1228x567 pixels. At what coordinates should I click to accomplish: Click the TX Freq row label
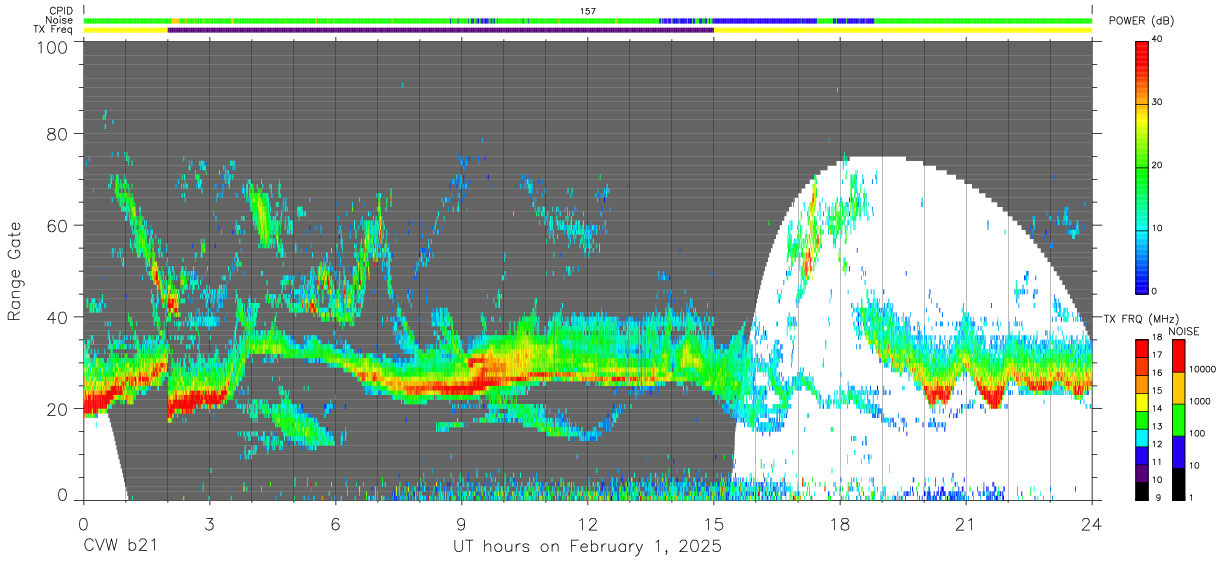pos(54,30)
